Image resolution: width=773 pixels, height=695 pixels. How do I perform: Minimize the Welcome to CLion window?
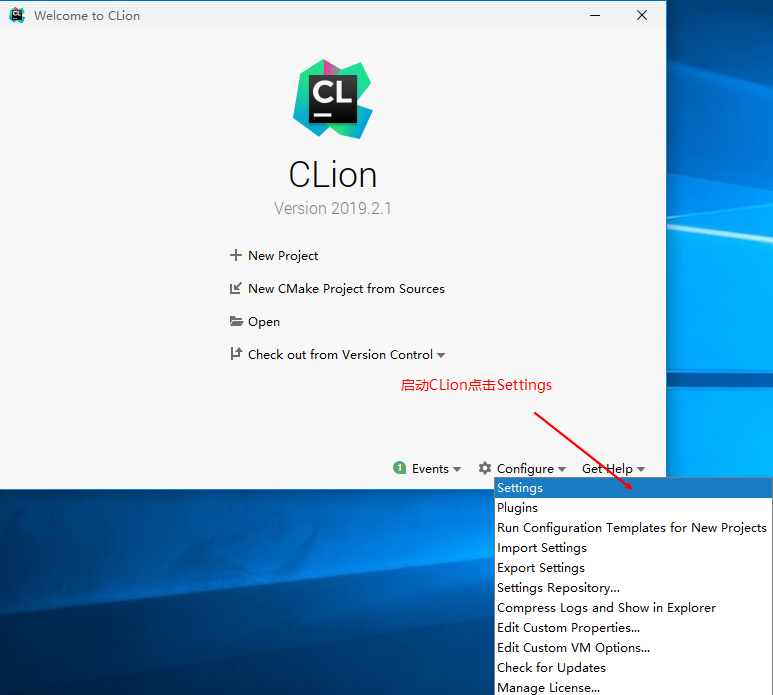point(595,15)
